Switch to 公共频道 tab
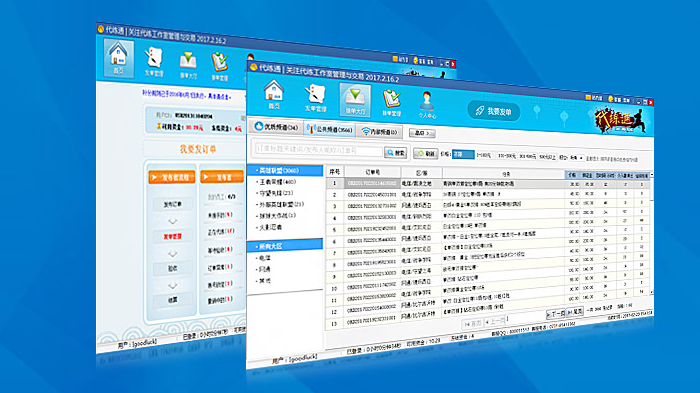This screenshot has width=700, height=393. [329, 129]
